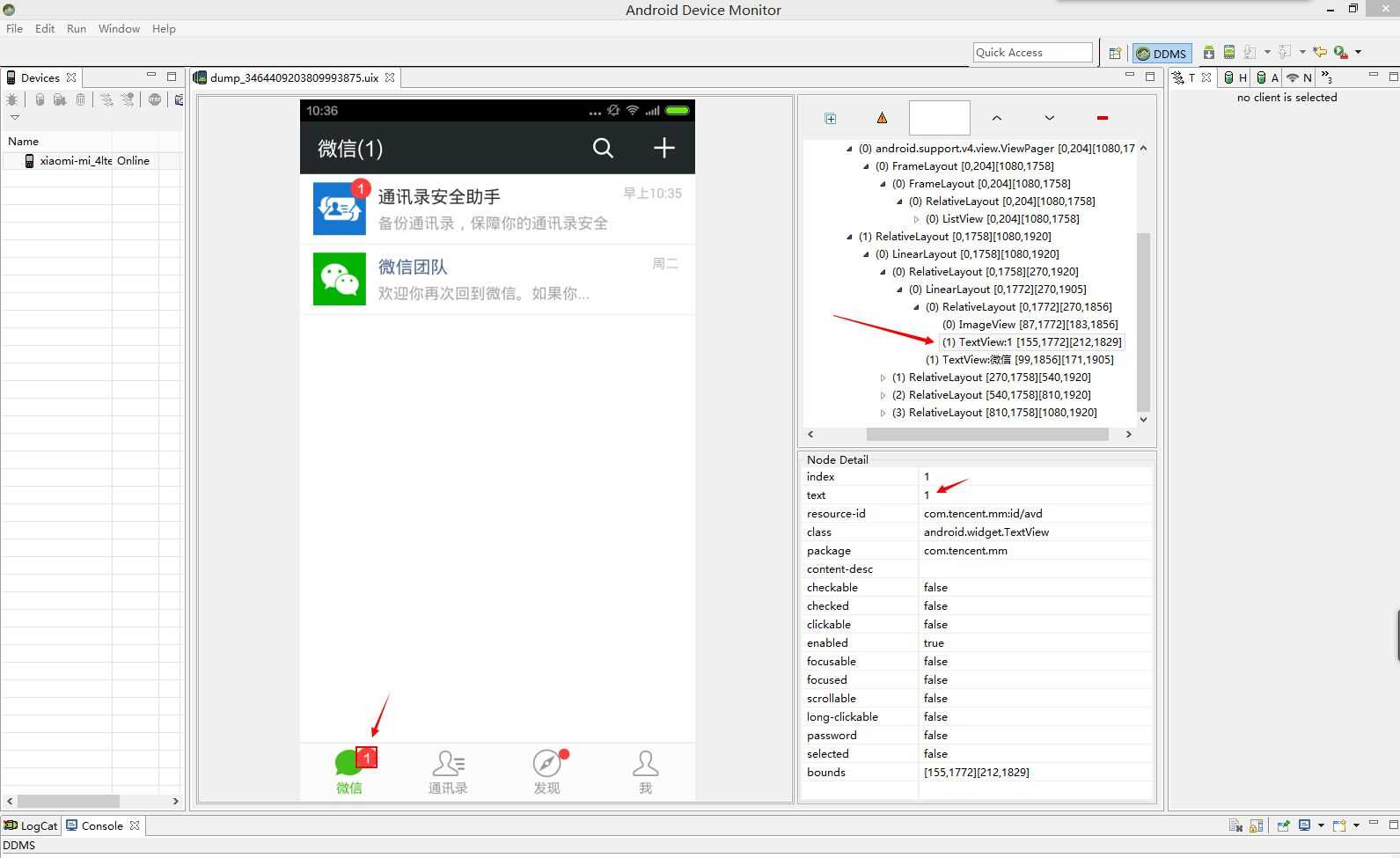Click the 通讯录 contacts tab icon

448,763
